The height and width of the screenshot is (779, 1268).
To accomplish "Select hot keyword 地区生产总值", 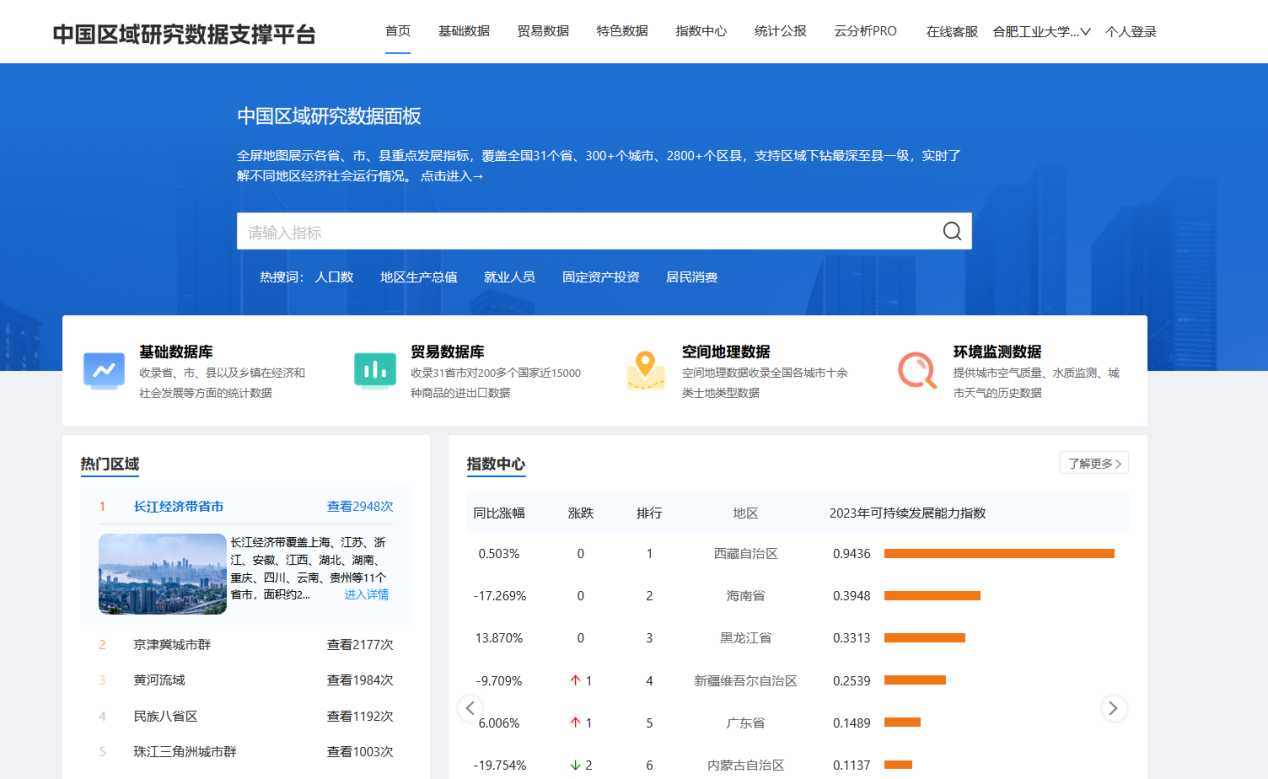I will coord(418,277).
